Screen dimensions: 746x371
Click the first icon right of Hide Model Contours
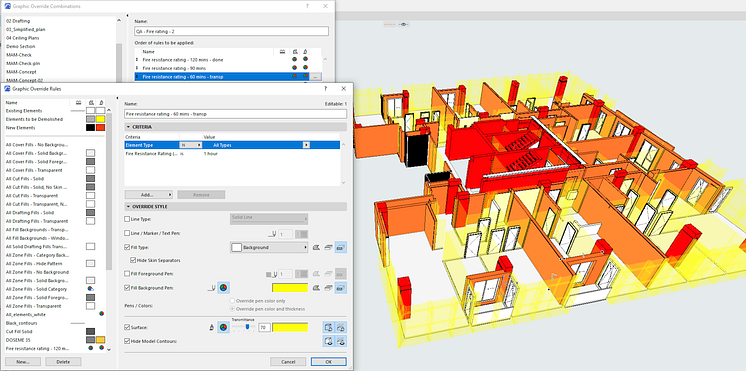tap(329, 341)
